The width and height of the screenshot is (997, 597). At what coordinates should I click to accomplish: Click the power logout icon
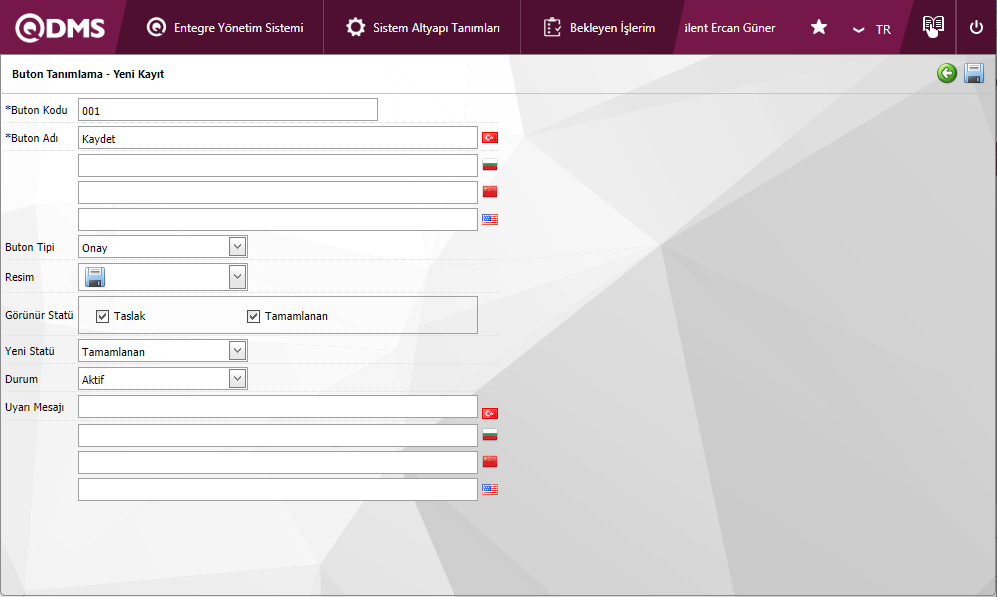976,27
